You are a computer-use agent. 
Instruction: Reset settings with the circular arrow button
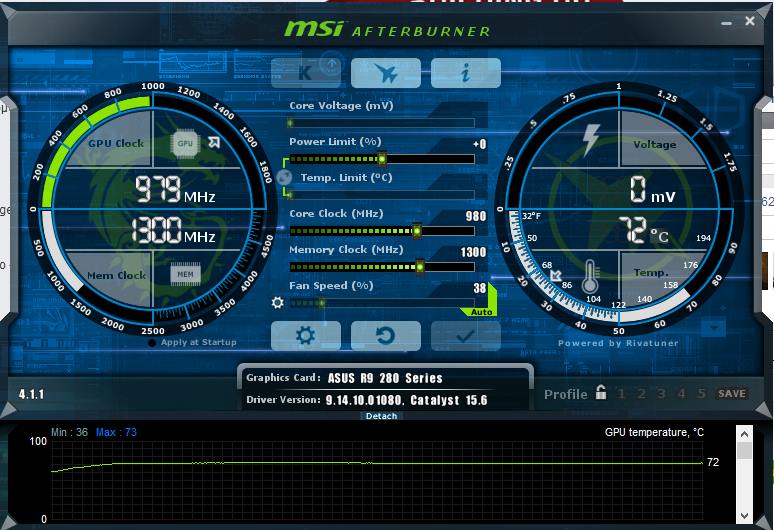(386, 336)
